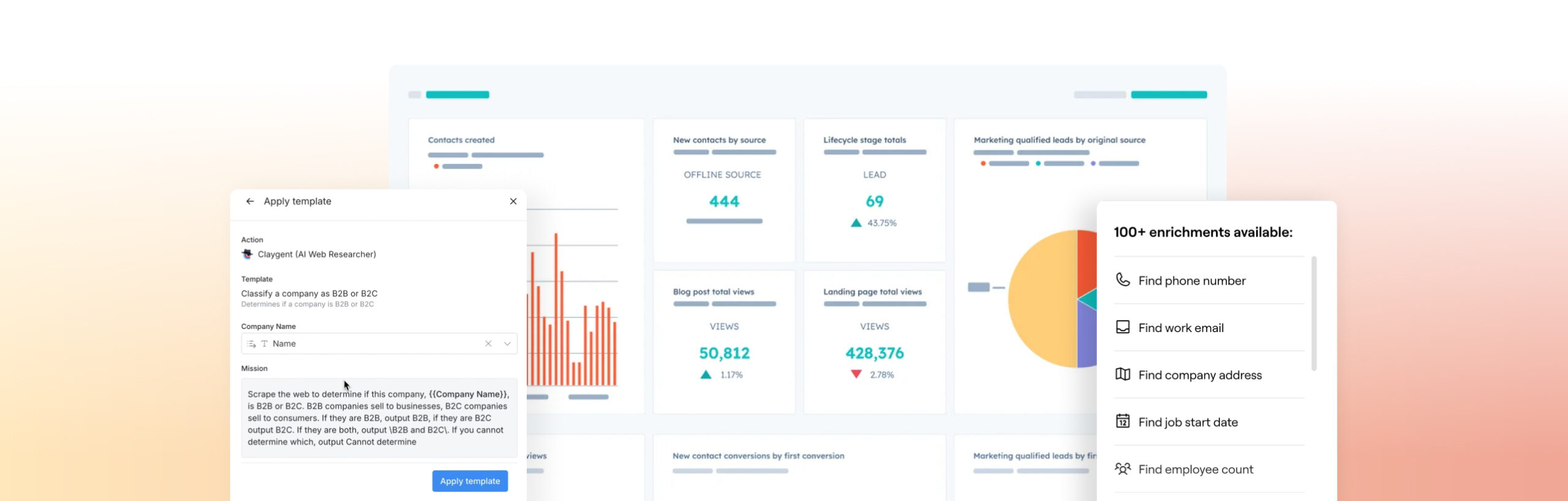Click the 444 offline source value
1568x501 pixels.
tap(724, 202)
